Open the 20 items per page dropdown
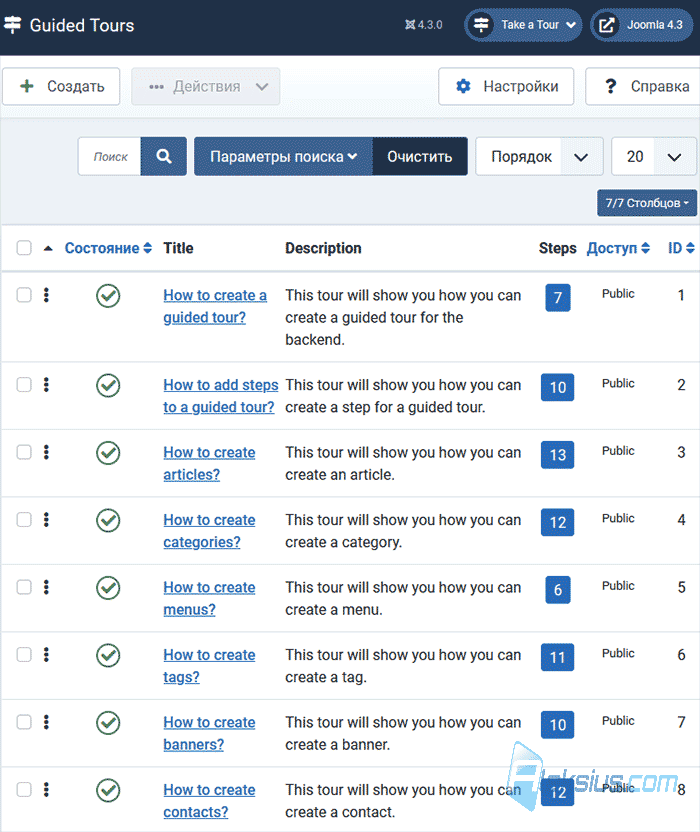 654,156
